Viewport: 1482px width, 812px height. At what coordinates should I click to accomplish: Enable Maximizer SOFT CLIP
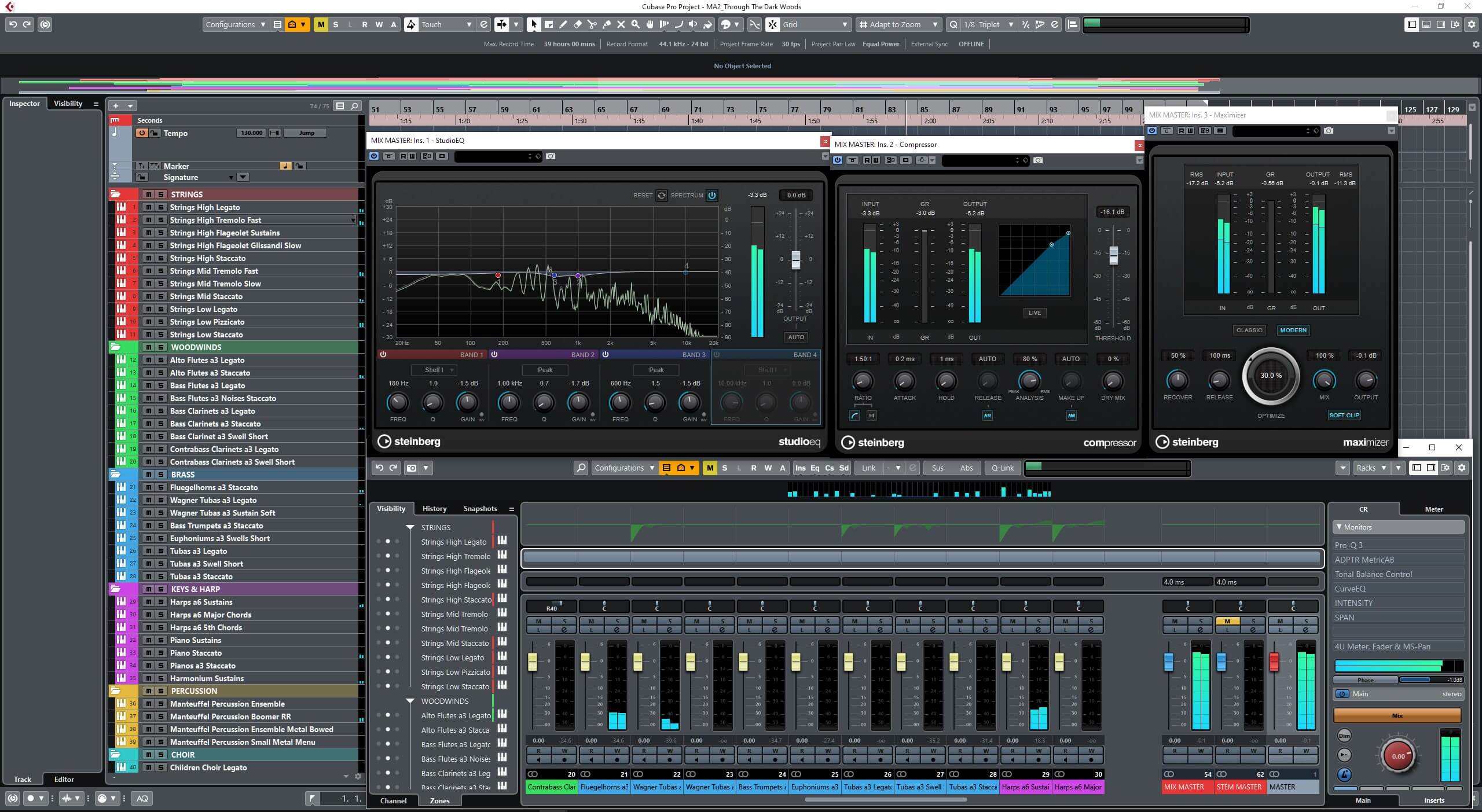pyautogui.click(x=1344, y=415)
